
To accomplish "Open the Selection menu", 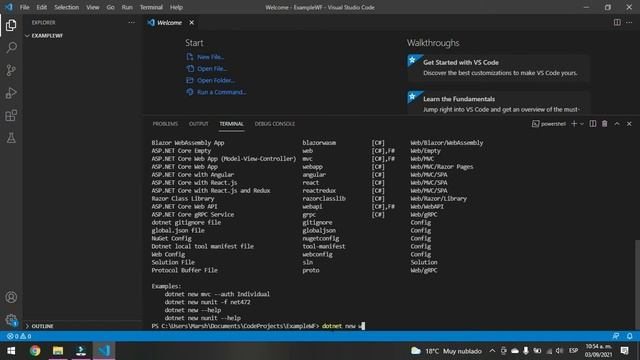I will (67, 7).
